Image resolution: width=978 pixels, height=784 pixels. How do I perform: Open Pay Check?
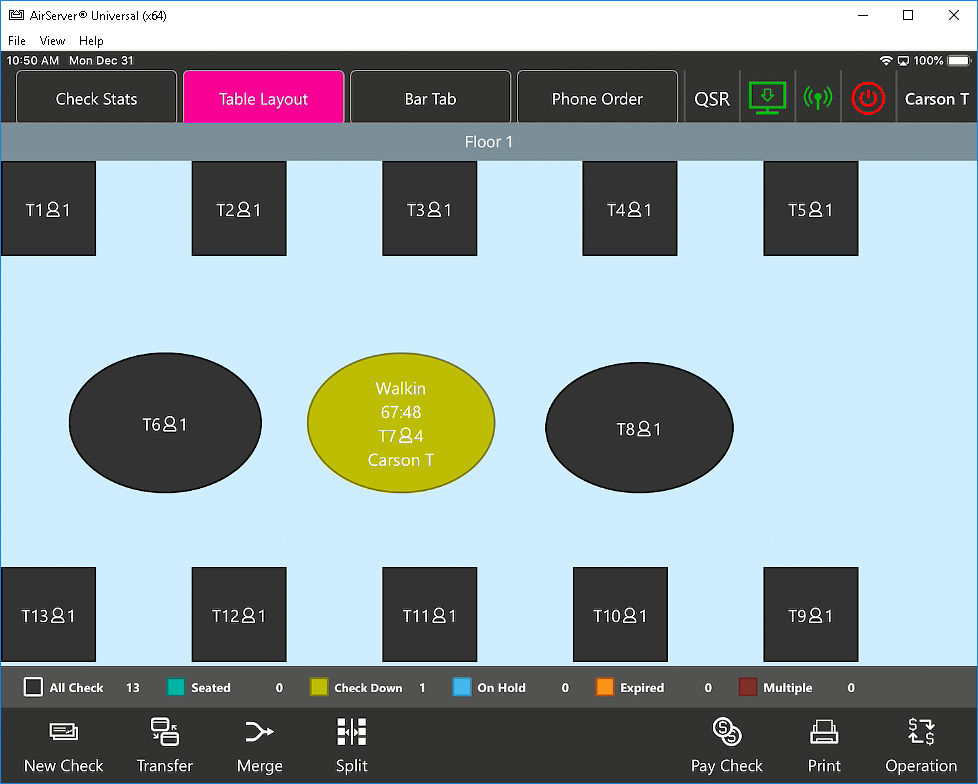pos(727,733)
